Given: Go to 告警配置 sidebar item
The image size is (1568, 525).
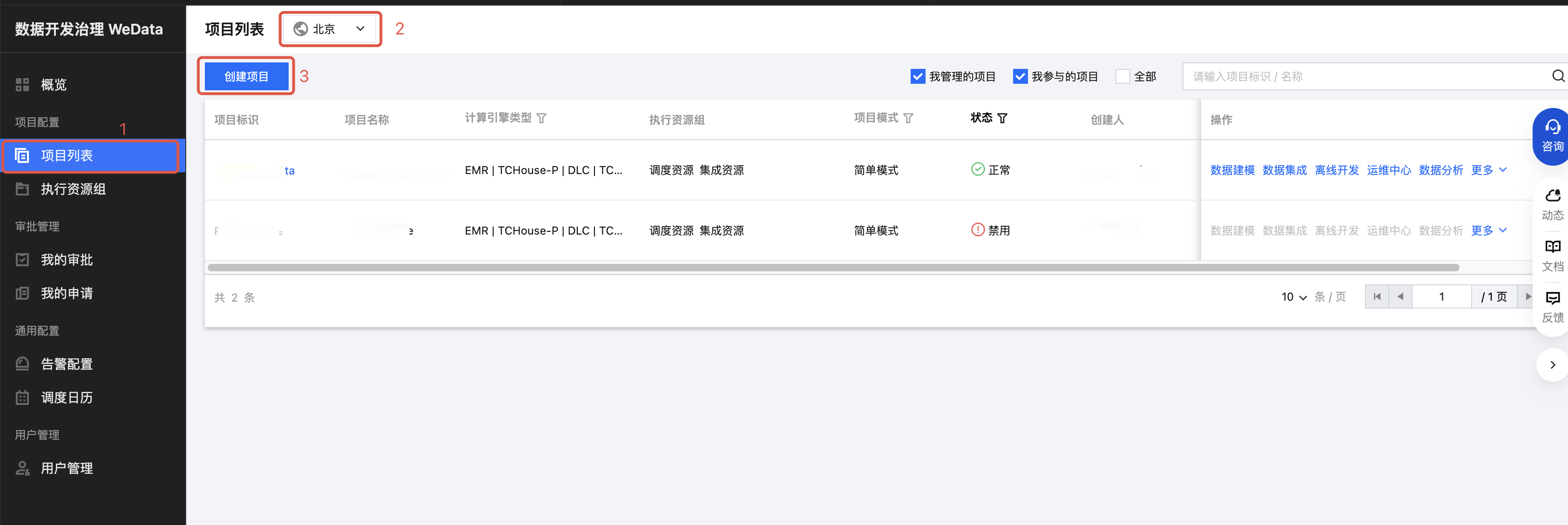Looking at the screenshot, I should (x=67, y=364).
